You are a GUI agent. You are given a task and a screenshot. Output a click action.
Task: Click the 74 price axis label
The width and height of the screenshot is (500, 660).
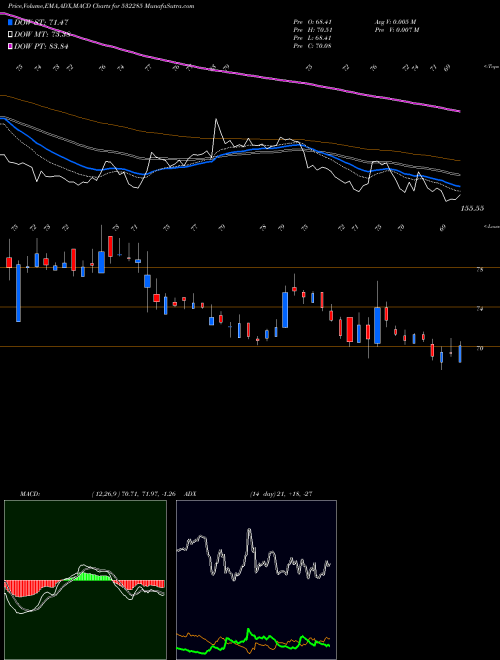pyautogui.click(x=479, y=309)
